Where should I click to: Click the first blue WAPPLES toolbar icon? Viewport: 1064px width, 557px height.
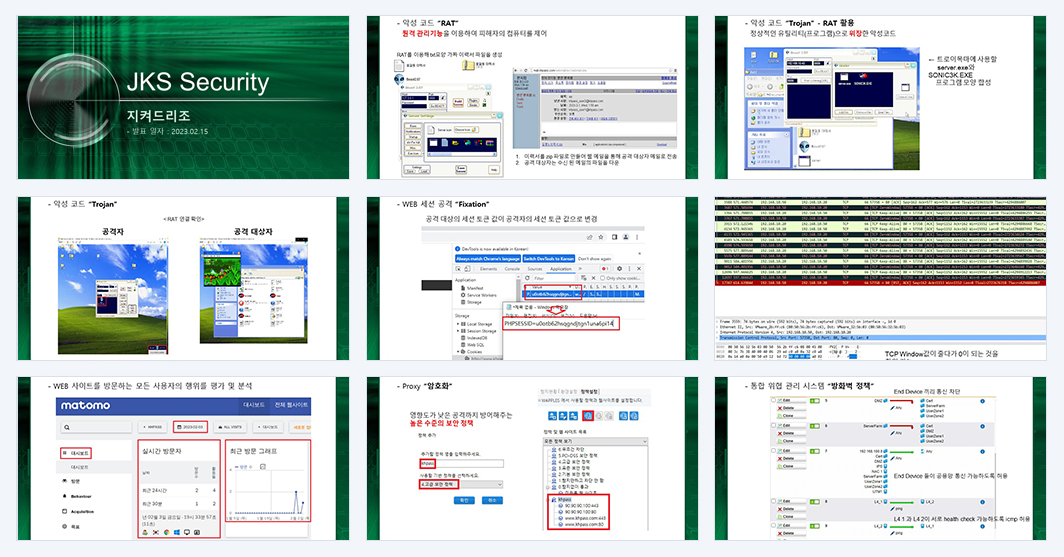click(x=552, y=416)
